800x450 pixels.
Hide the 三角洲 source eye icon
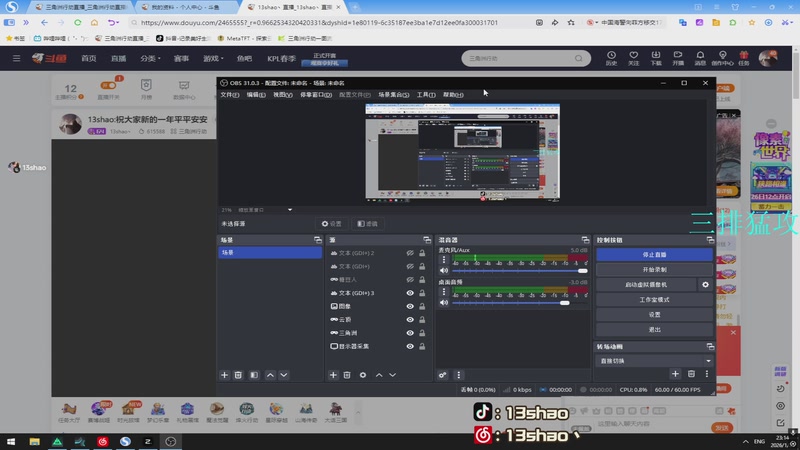410,333
